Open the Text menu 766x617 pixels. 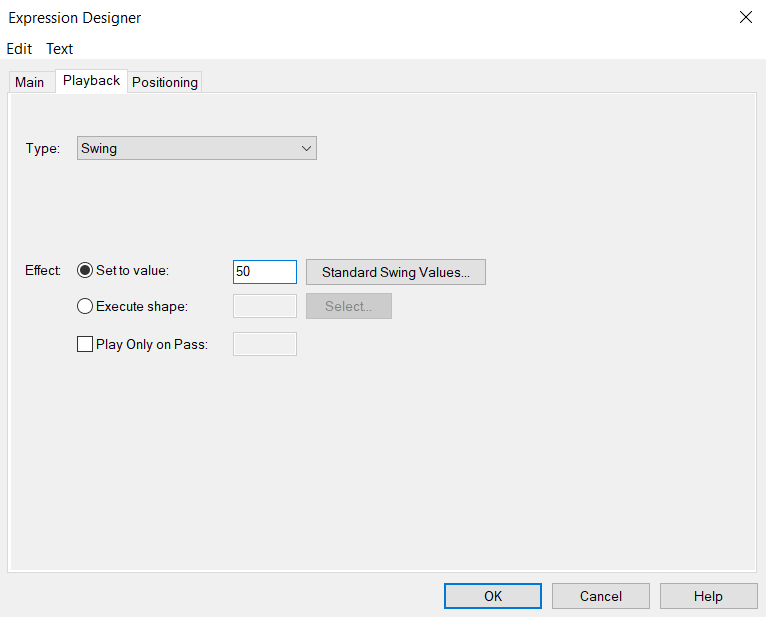click(59, 48)
